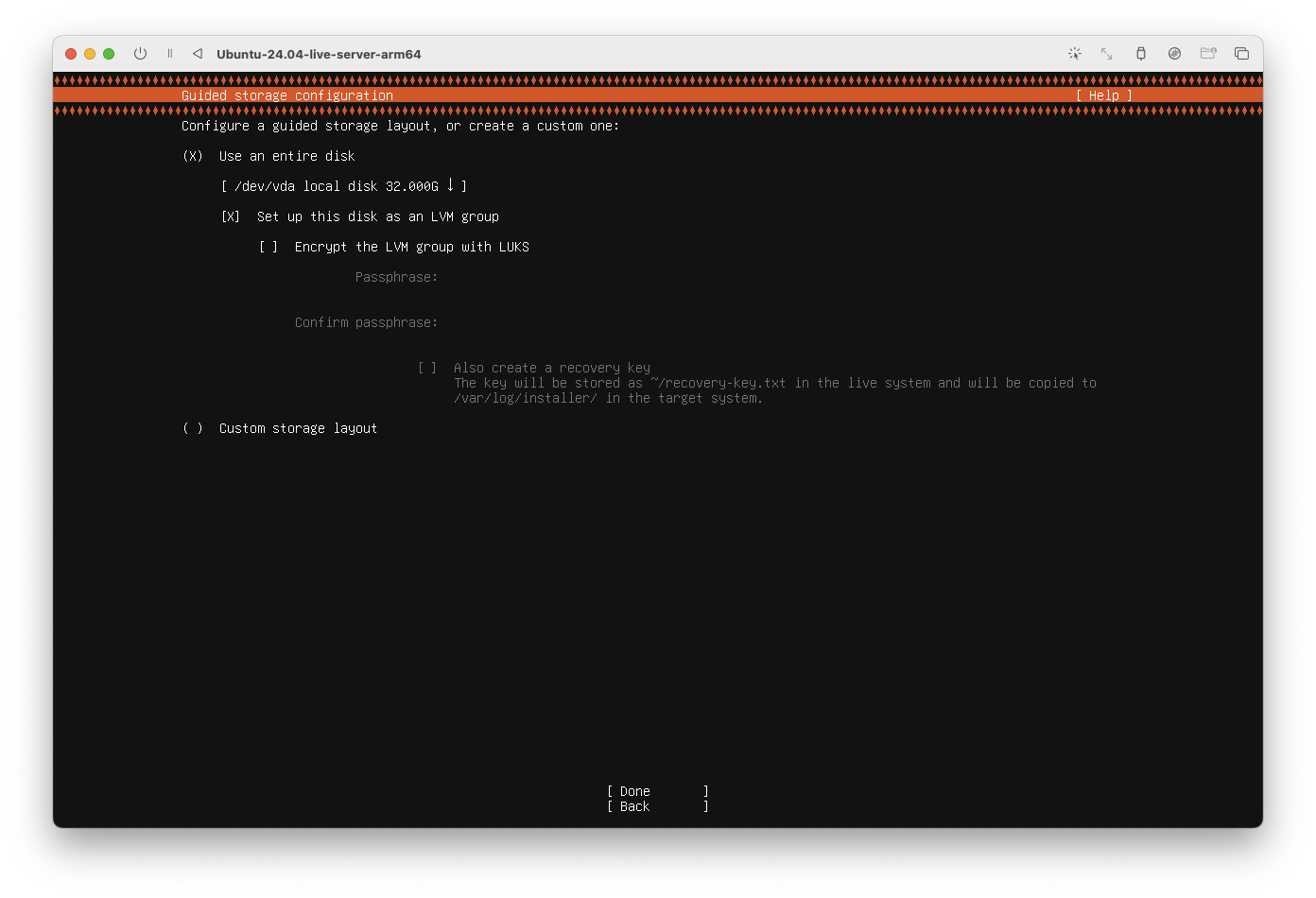Click the 'Configure a guided storage layout' text
1316x898 pixels.
(x=401, y=126)
